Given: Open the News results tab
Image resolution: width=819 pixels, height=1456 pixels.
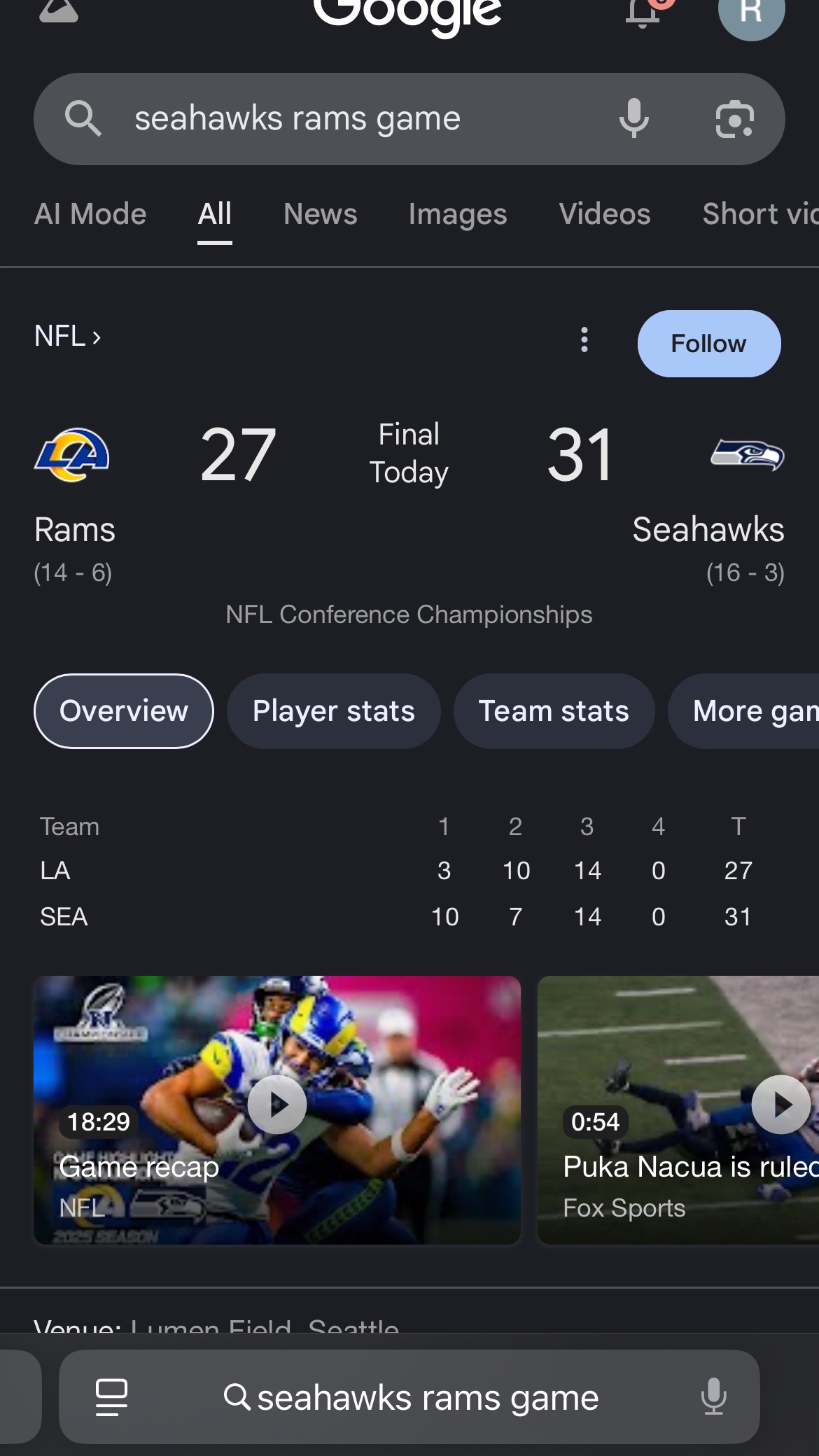Looking at the screenshot, I should pos(321,214).
